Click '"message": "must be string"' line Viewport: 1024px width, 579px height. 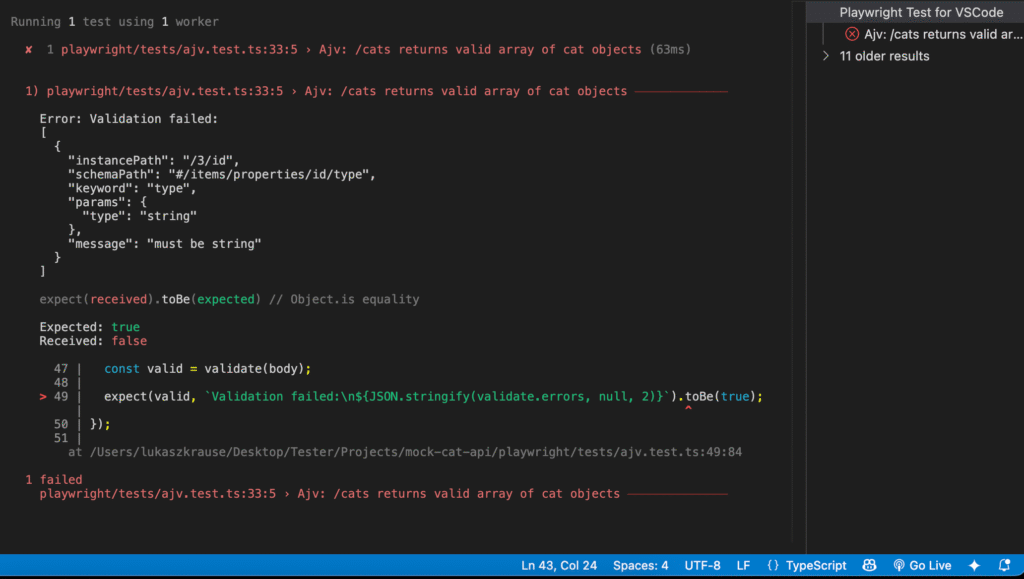(165, 243)
